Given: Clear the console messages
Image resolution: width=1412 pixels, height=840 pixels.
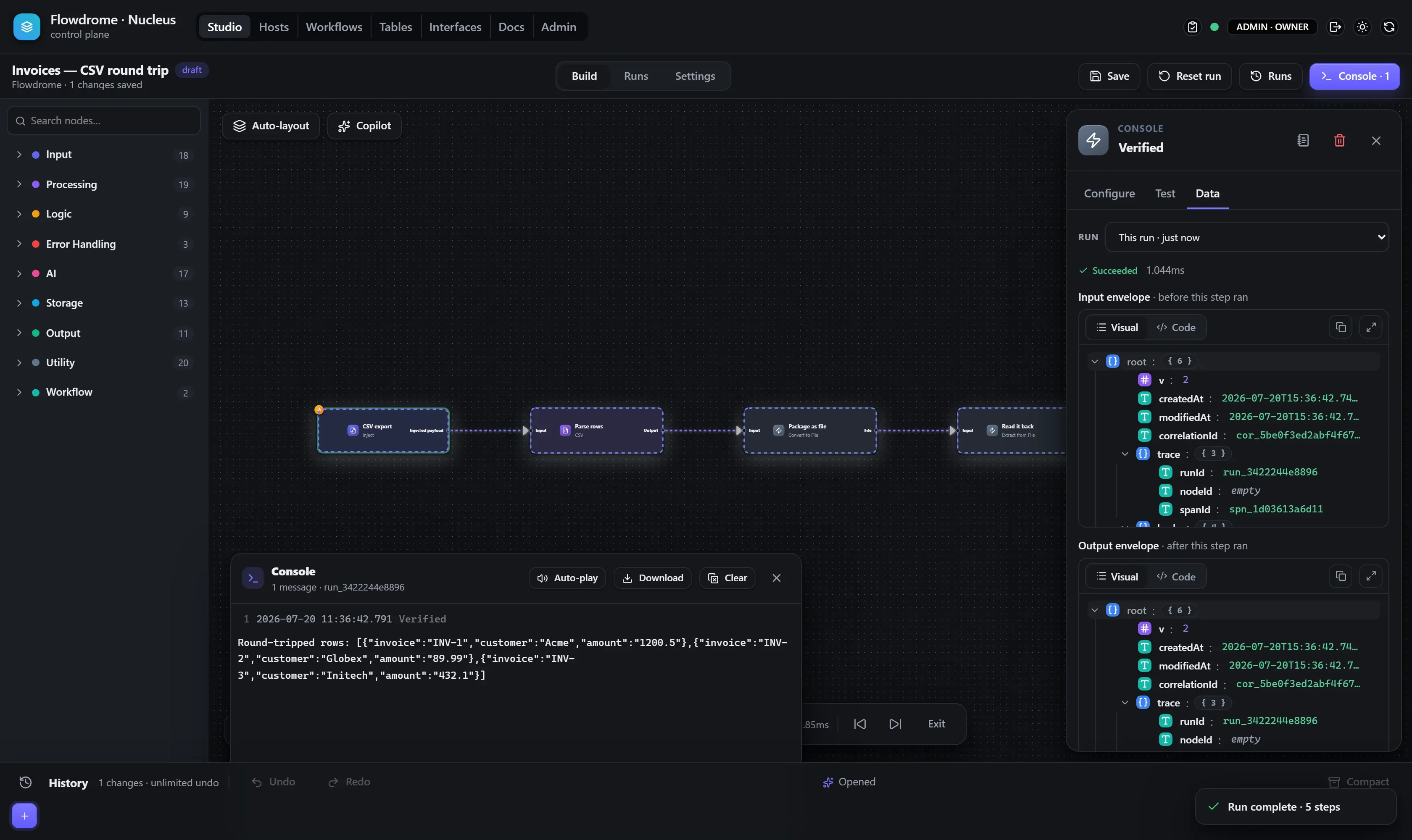Looking at the screenshot, I should click(727, 578).
